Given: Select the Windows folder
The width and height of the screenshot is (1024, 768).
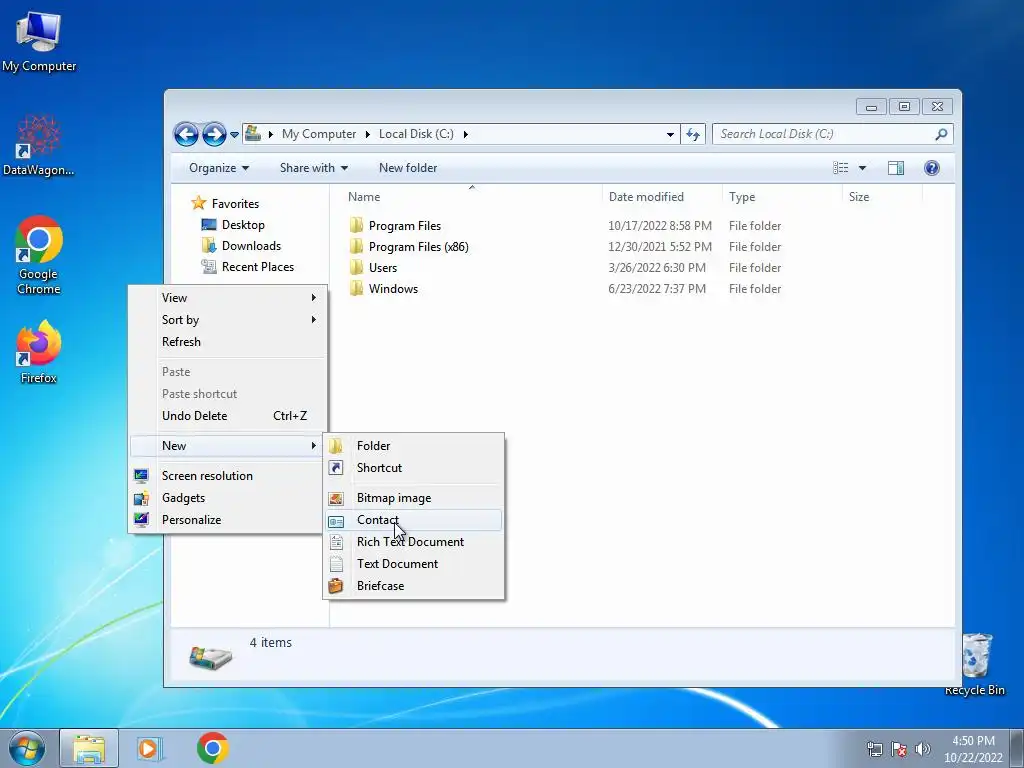Looking at the screenshot, I should [383, 288].
